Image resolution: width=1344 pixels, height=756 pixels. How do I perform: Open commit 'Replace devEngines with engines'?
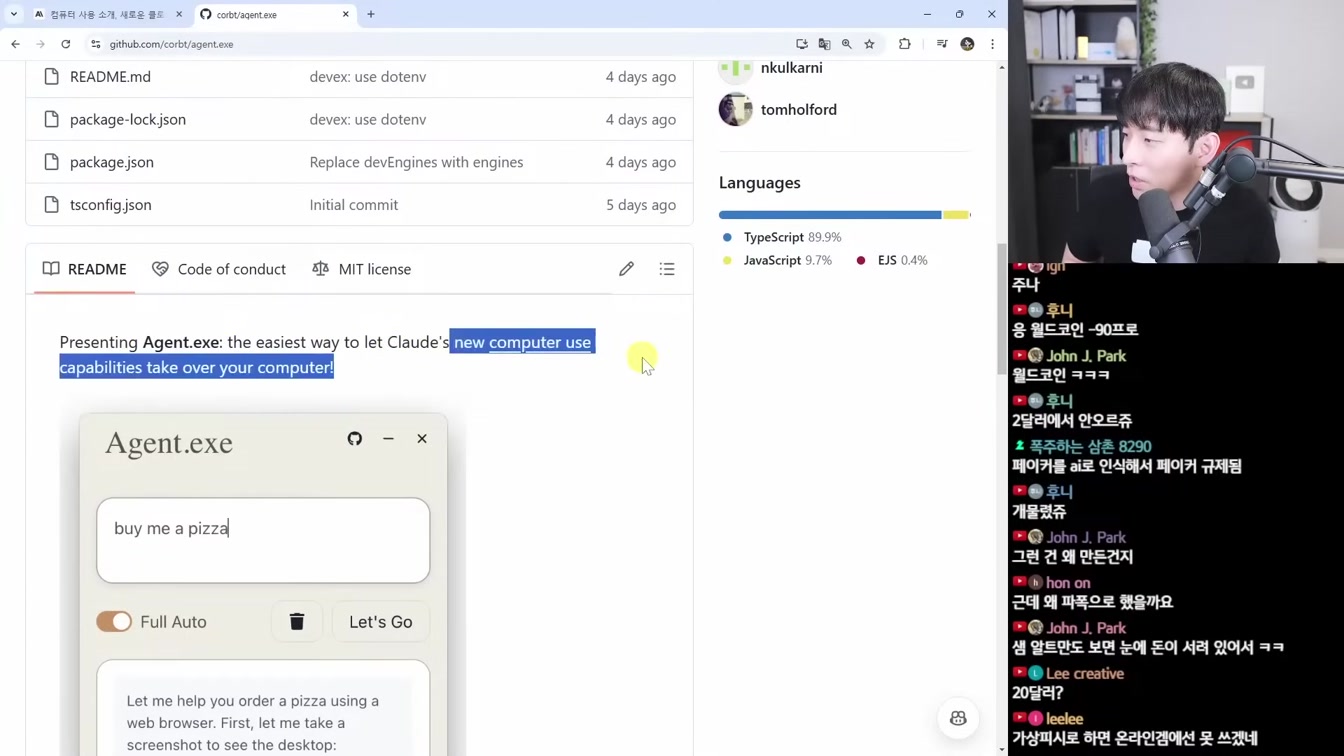[x=416, y=162]
